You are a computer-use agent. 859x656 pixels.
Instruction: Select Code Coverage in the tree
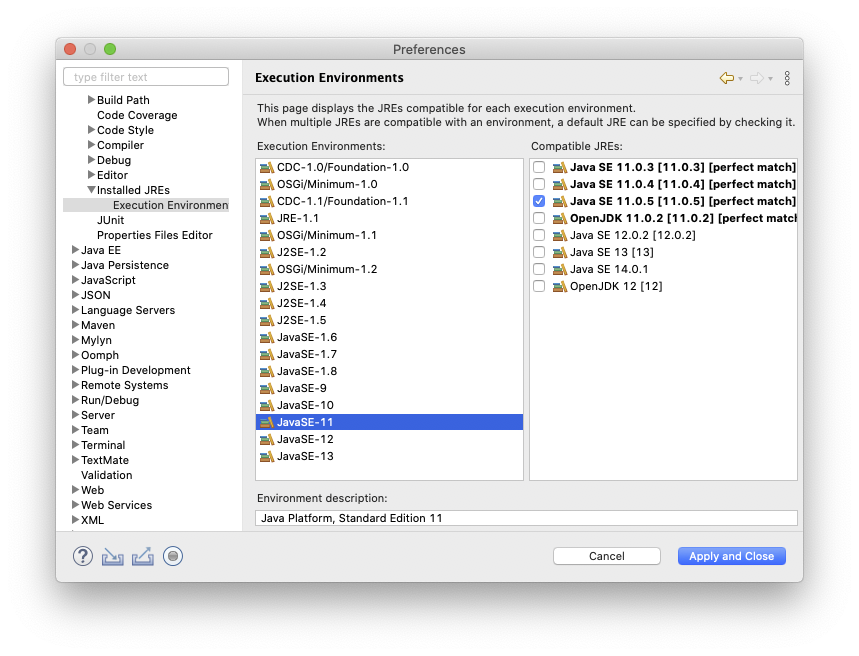click(137, 115)
